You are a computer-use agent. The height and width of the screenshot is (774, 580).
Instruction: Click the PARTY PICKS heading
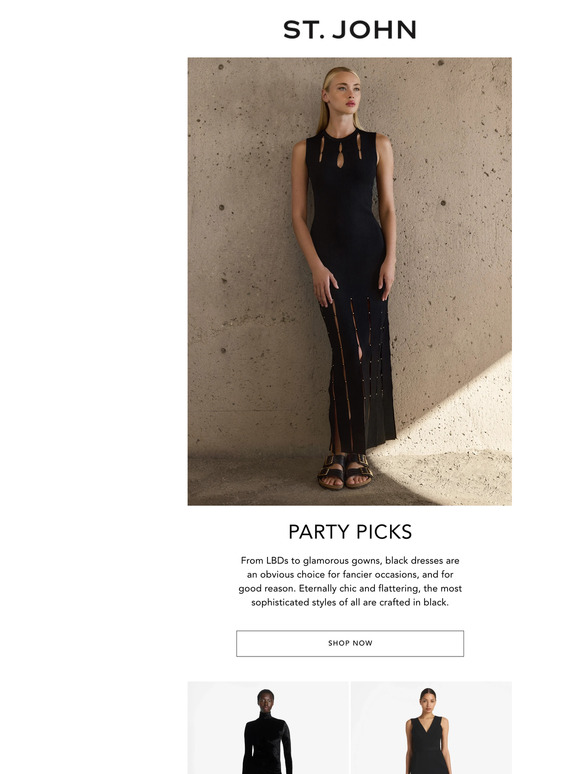click(x=349, y=532)
